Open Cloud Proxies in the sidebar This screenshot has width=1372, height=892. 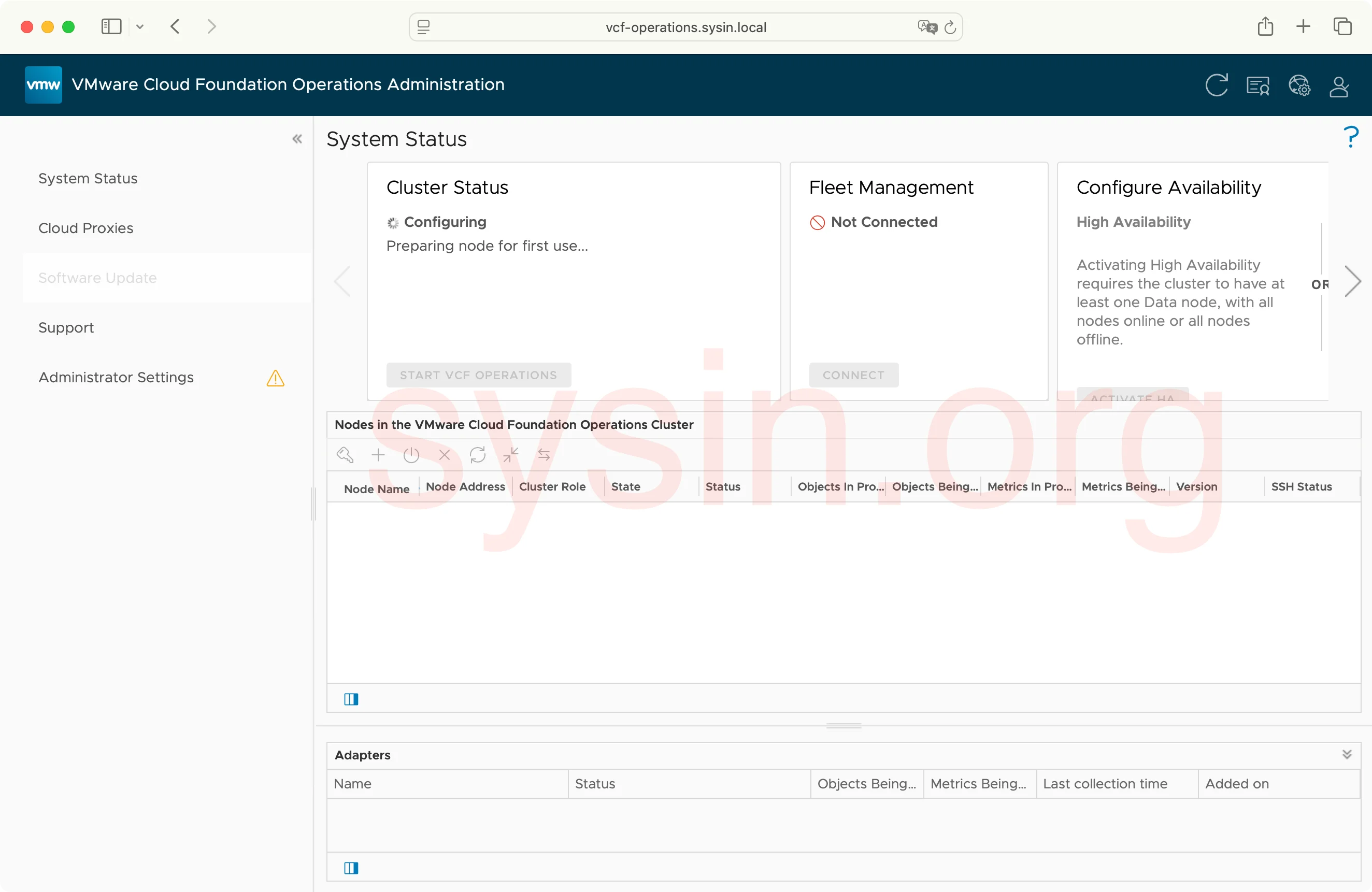click(x=86, y=228)
